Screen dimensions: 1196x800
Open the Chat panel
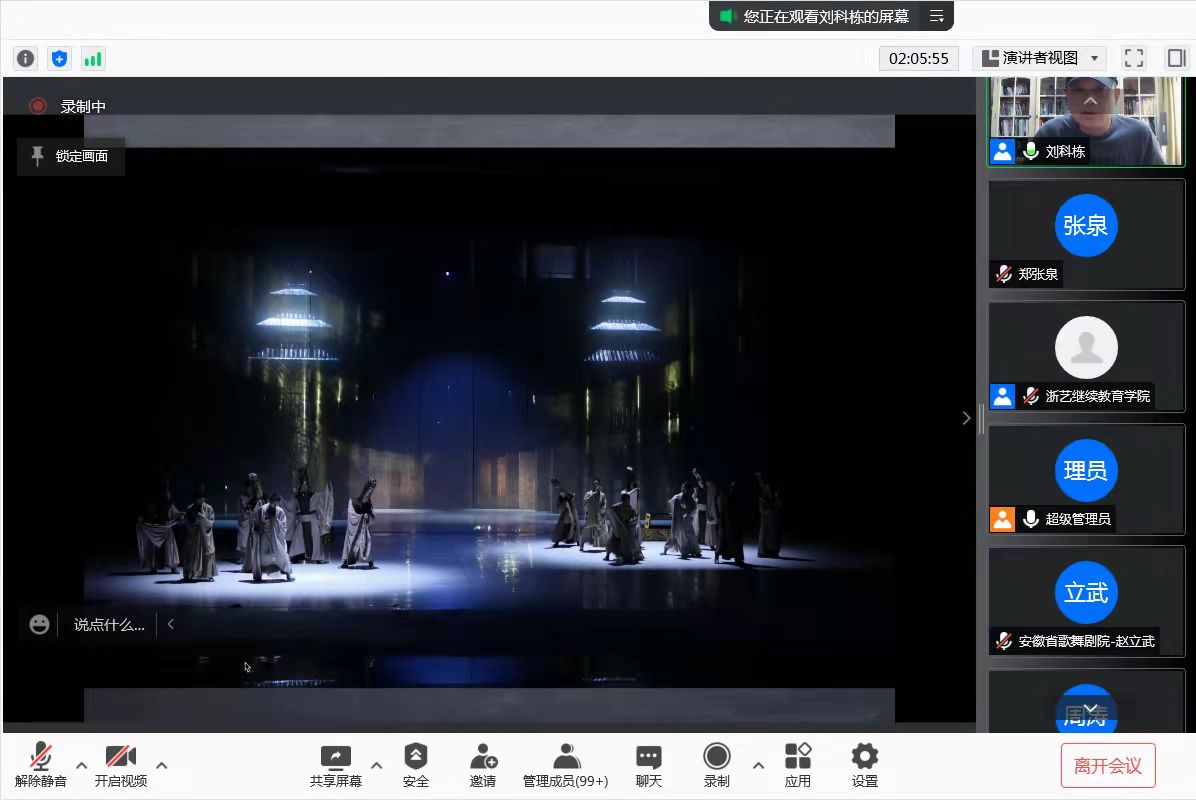pyautogui.click(x=649, y=765)
